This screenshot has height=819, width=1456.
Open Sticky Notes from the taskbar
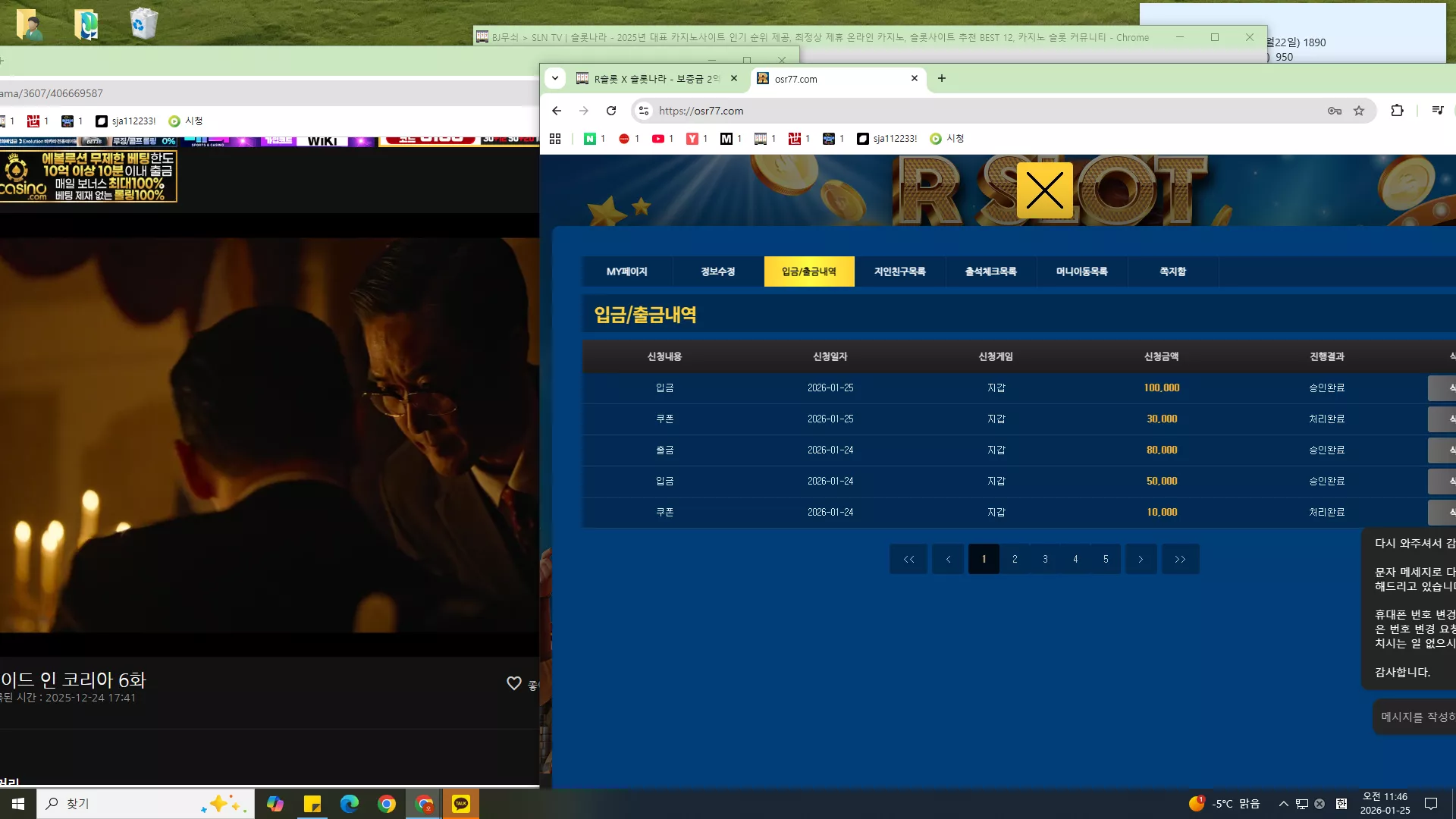coord(312,804)
